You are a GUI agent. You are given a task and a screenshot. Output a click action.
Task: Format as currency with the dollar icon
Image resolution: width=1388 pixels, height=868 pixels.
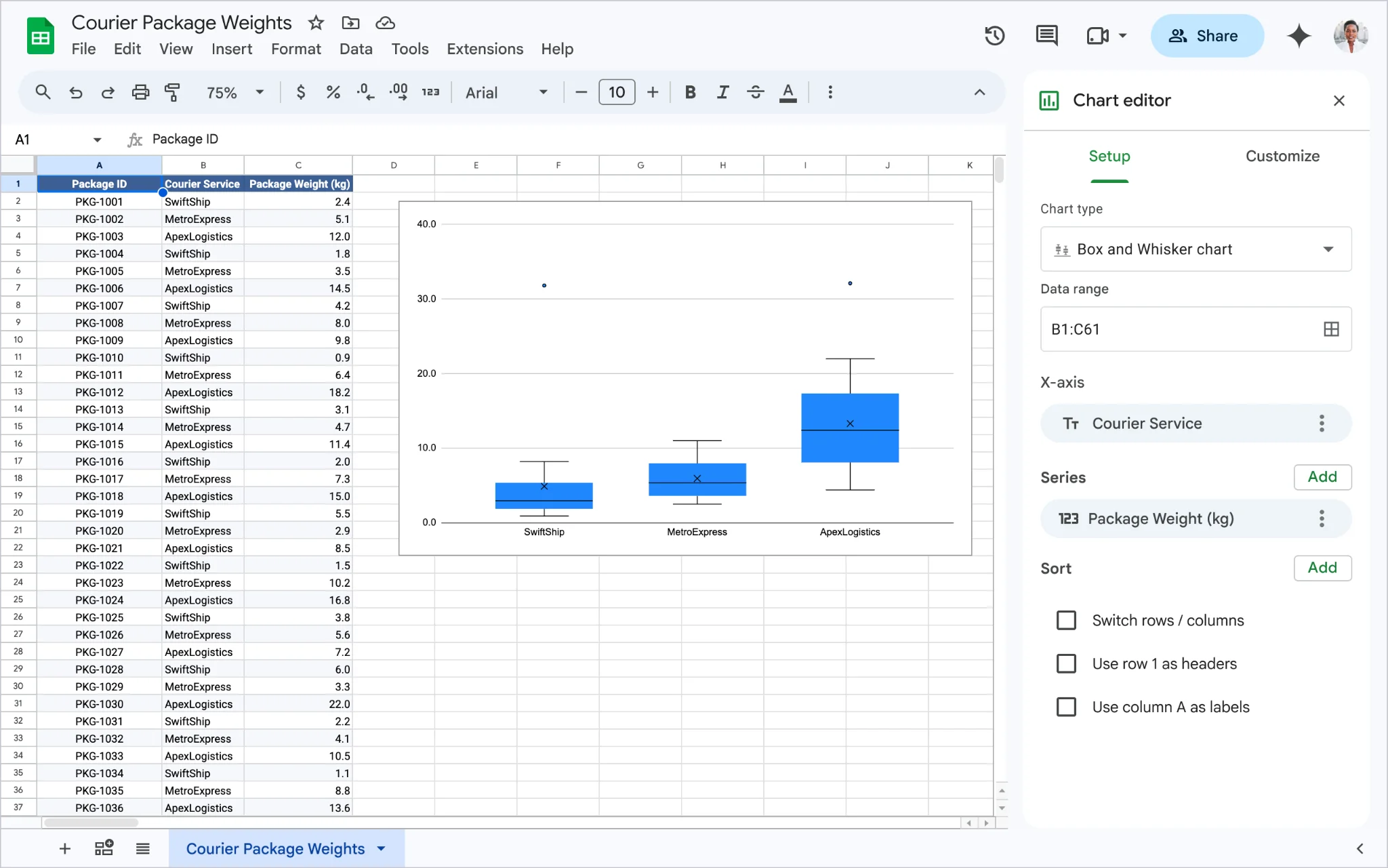(301, 92)
